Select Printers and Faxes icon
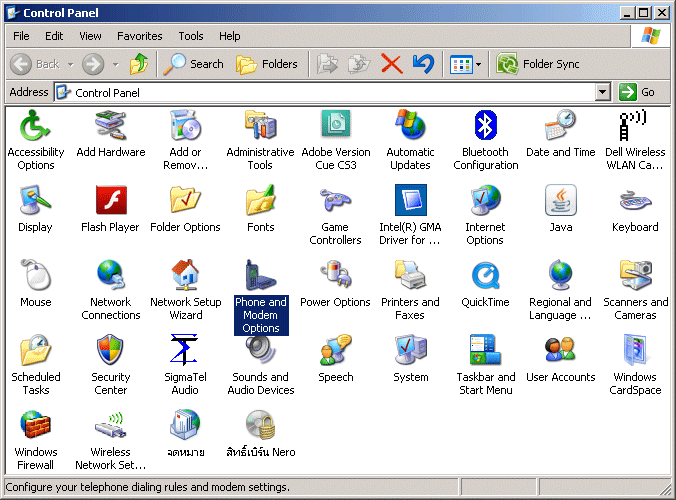The image size is (676, 500). pyautogui.click(x=410, y=275)
